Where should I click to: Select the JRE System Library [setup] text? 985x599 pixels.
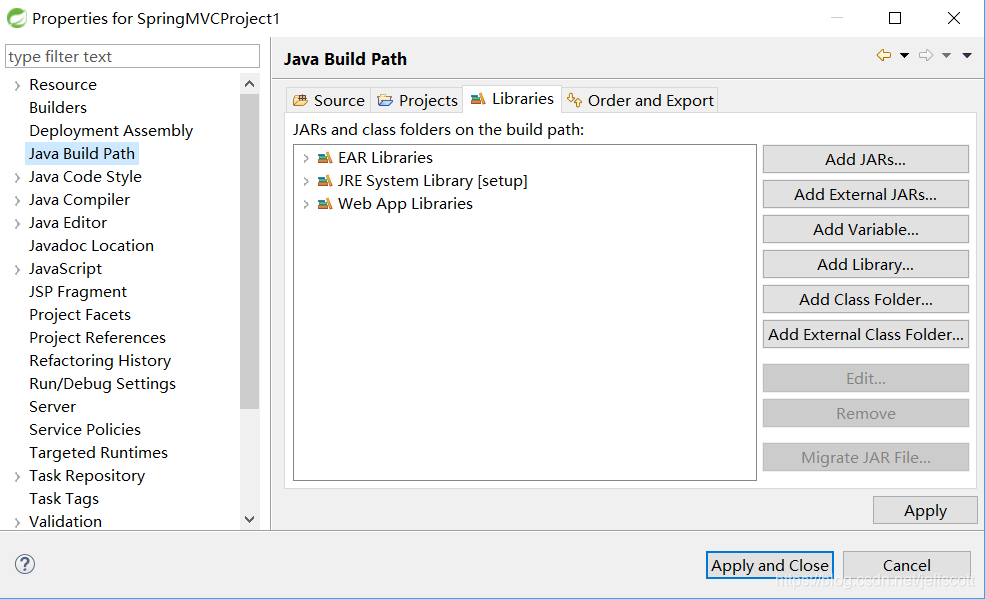(433, 181)
